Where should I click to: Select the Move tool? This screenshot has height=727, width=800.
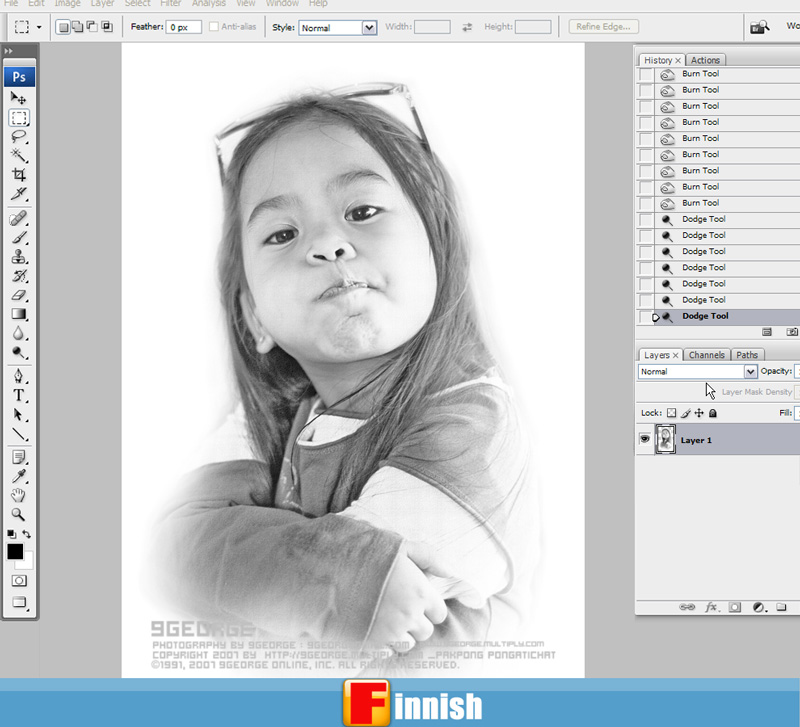18,97
